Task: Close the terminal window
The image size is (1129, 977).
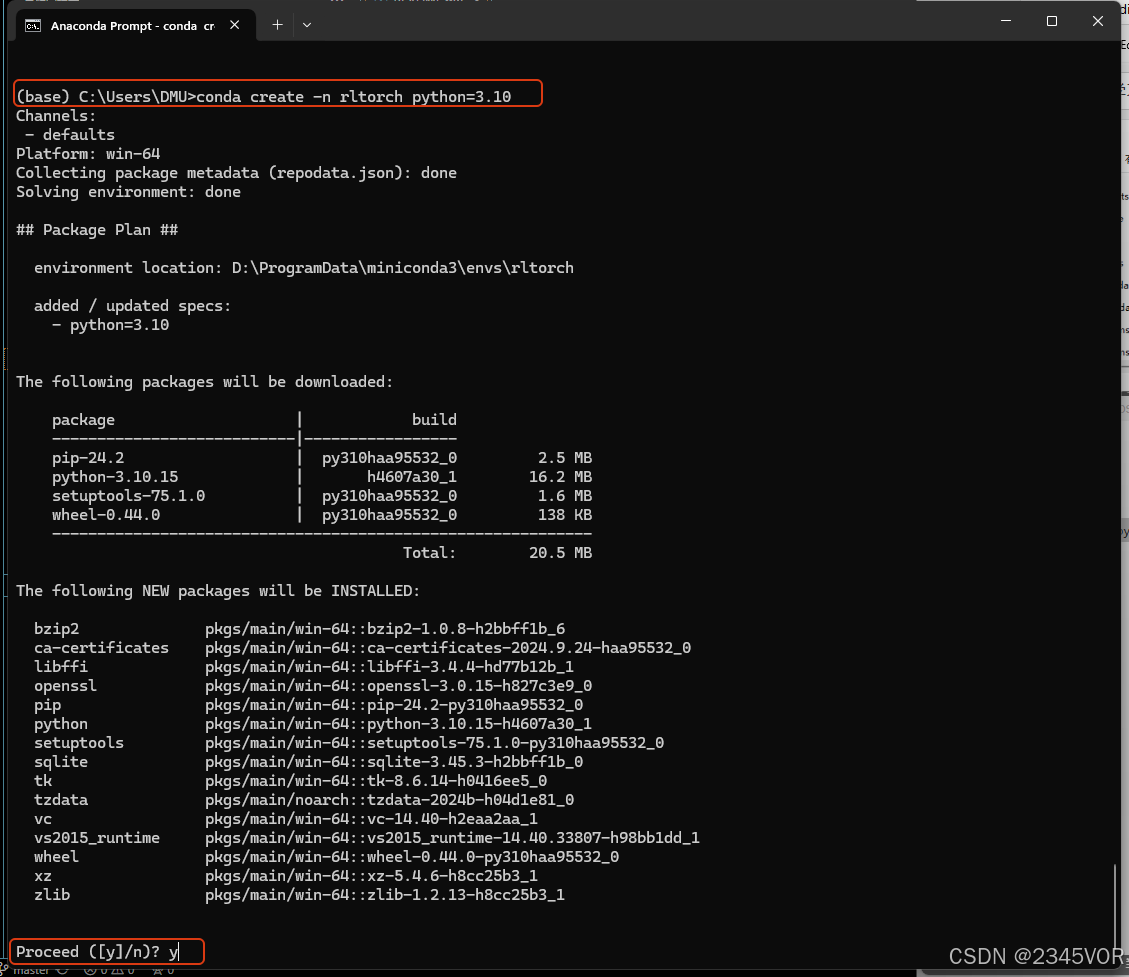Action: tap(1097, 21)
